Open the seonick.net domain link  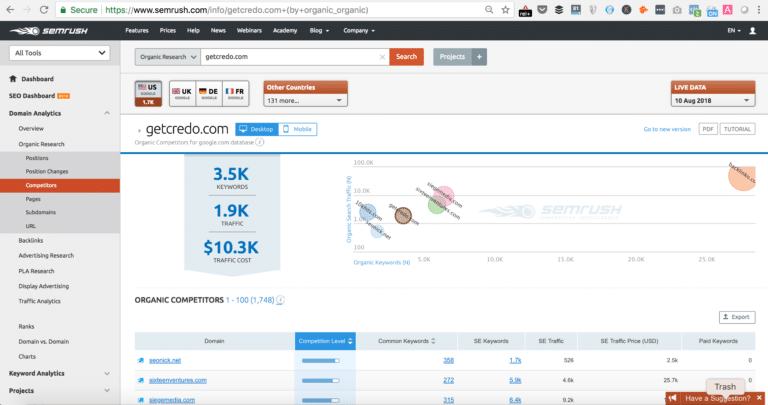[165, 360]
